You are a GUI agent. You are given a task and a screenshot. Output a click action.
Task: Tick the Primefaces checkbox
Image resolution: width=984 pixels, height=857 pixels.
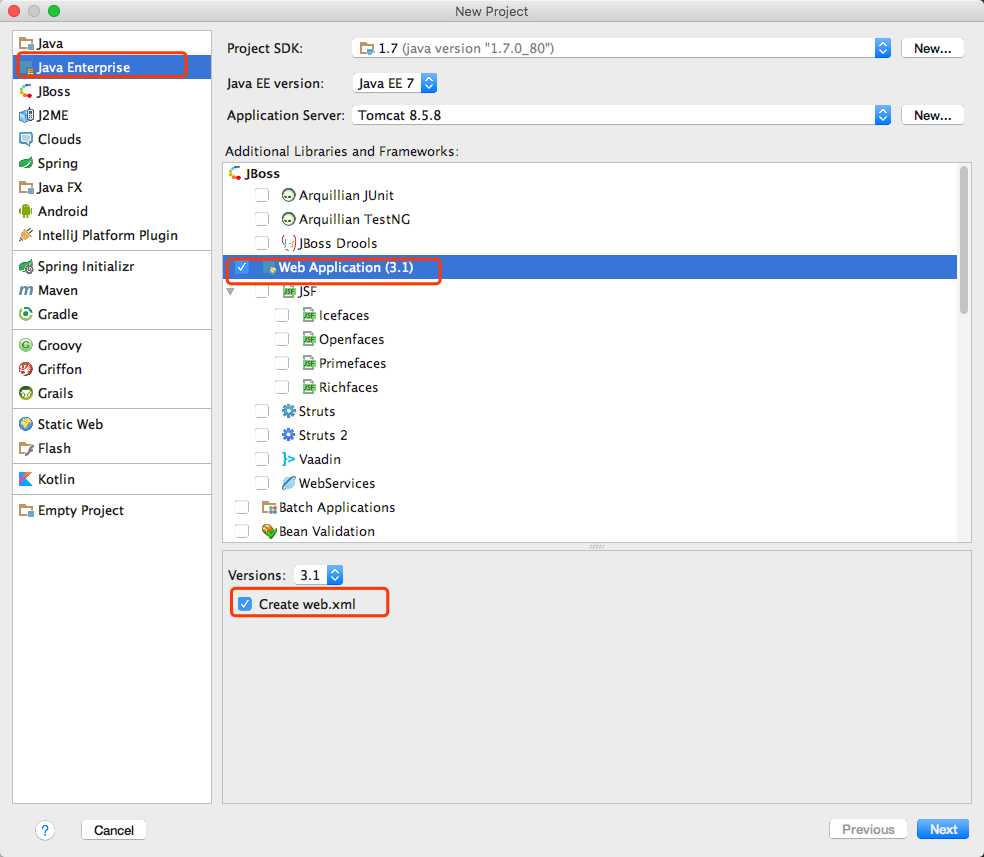point(282,363)
